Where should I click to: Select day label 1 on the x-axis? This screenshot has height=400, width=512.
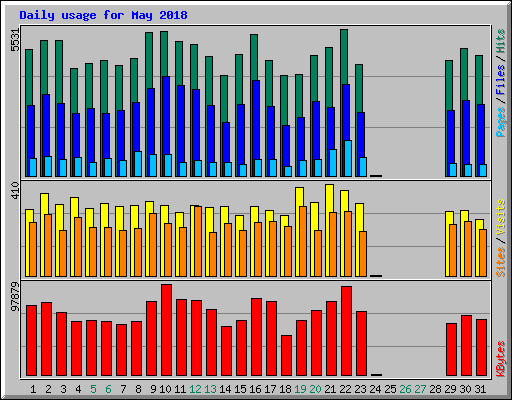[33, 389]
